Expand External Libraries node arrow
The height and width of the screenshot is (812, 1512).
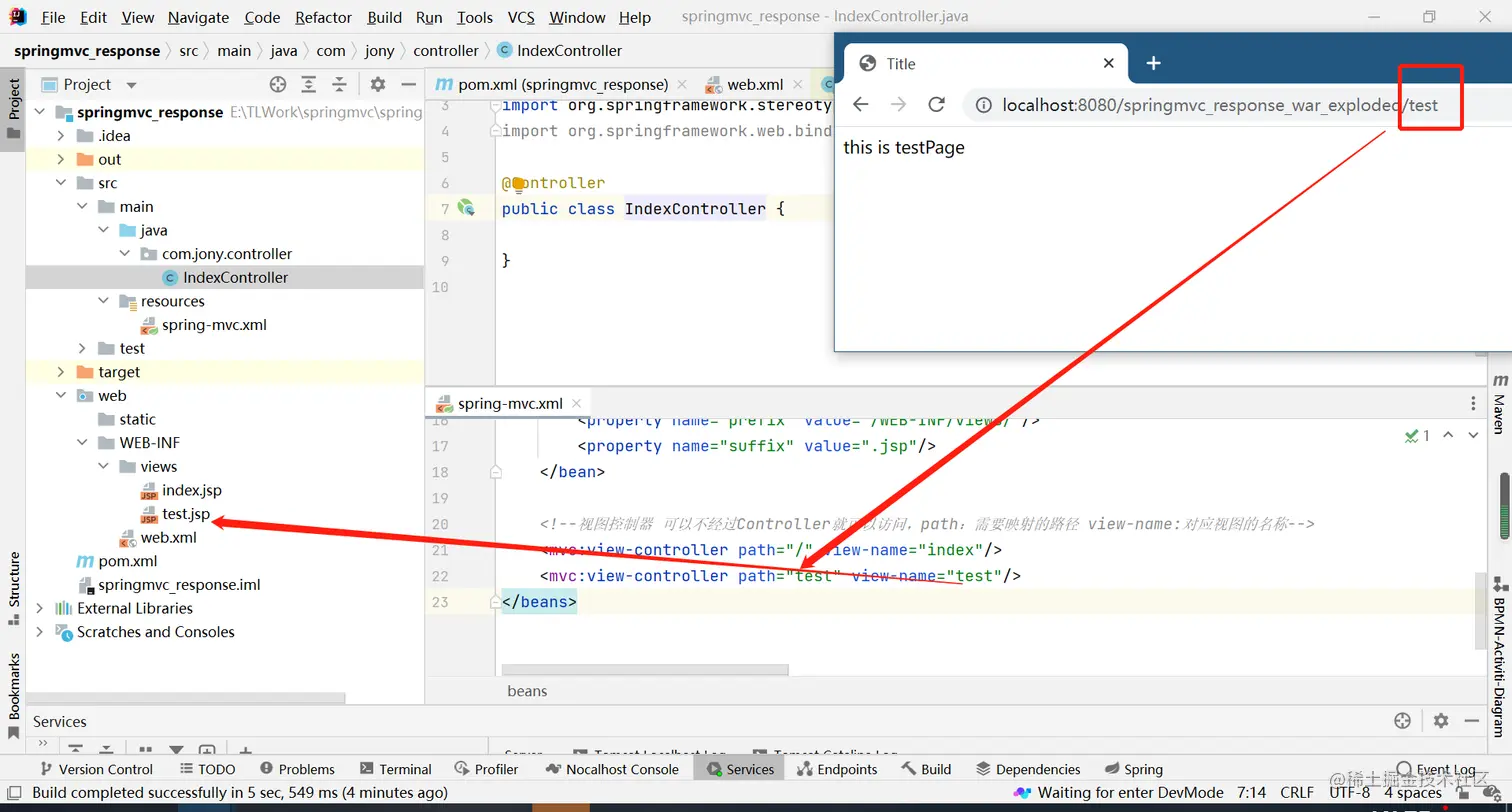[x=39, y=608]
